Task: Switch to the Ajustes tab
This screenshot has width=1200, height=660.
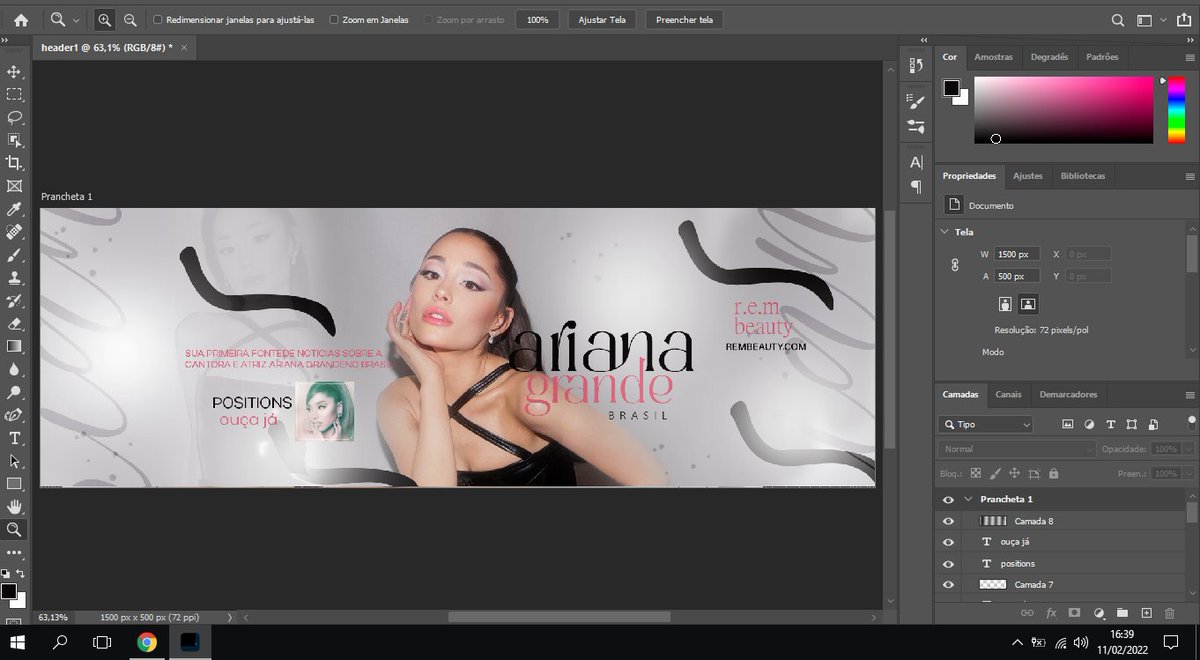Action: pyautogui.click(x=1027, y=176)
